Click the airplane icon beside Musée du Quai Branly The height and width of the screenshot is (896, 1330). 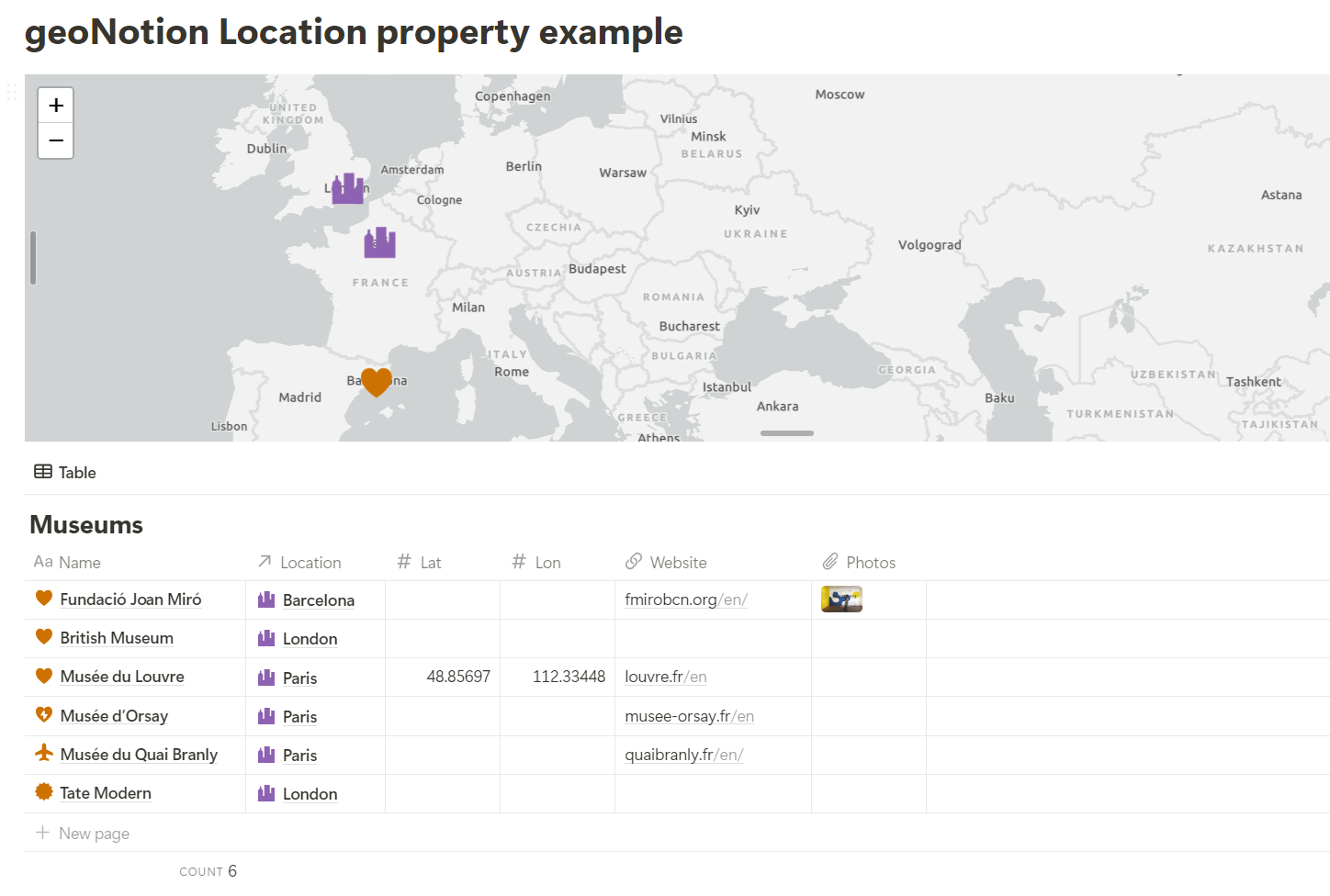[43, 754]
